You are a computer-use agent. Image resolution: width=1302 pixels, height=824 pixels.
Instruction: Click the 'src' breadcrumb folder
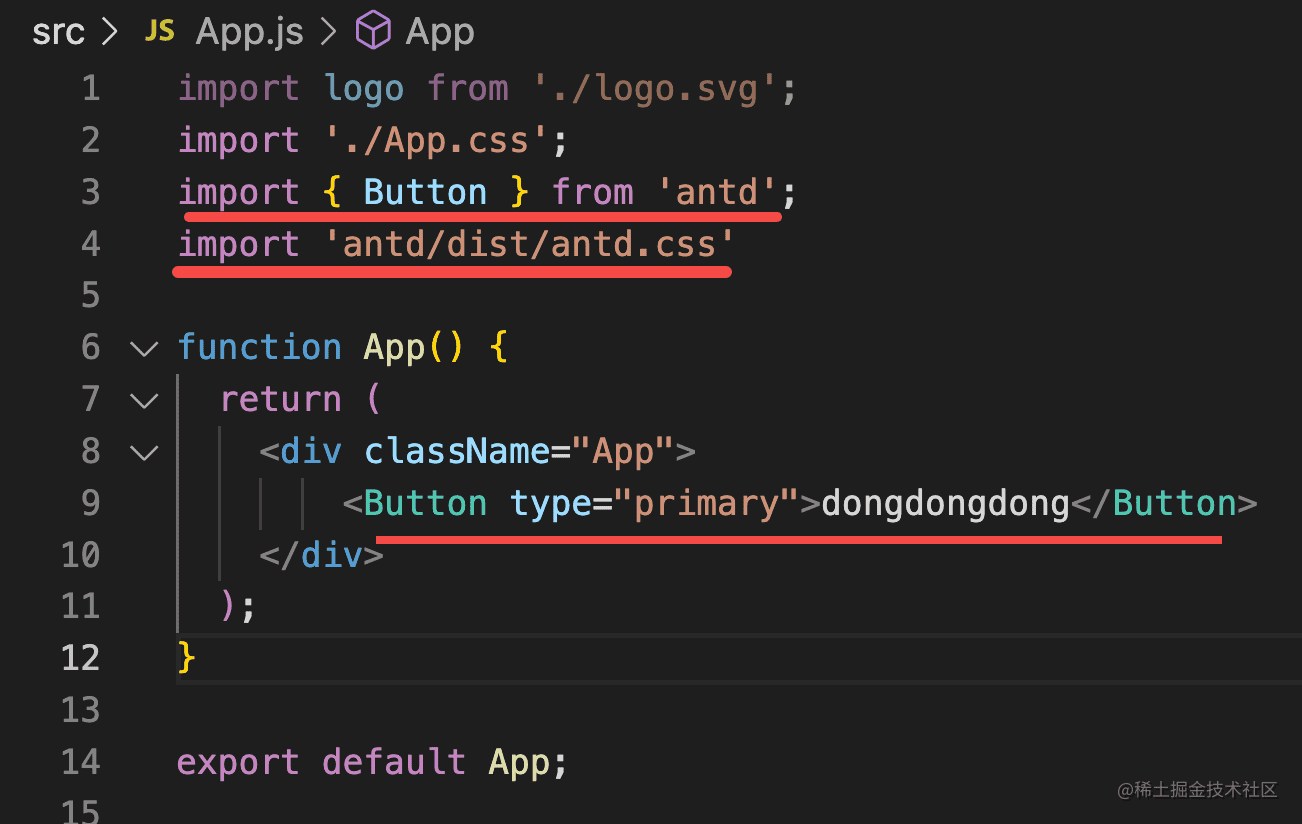tap(58, 33)
